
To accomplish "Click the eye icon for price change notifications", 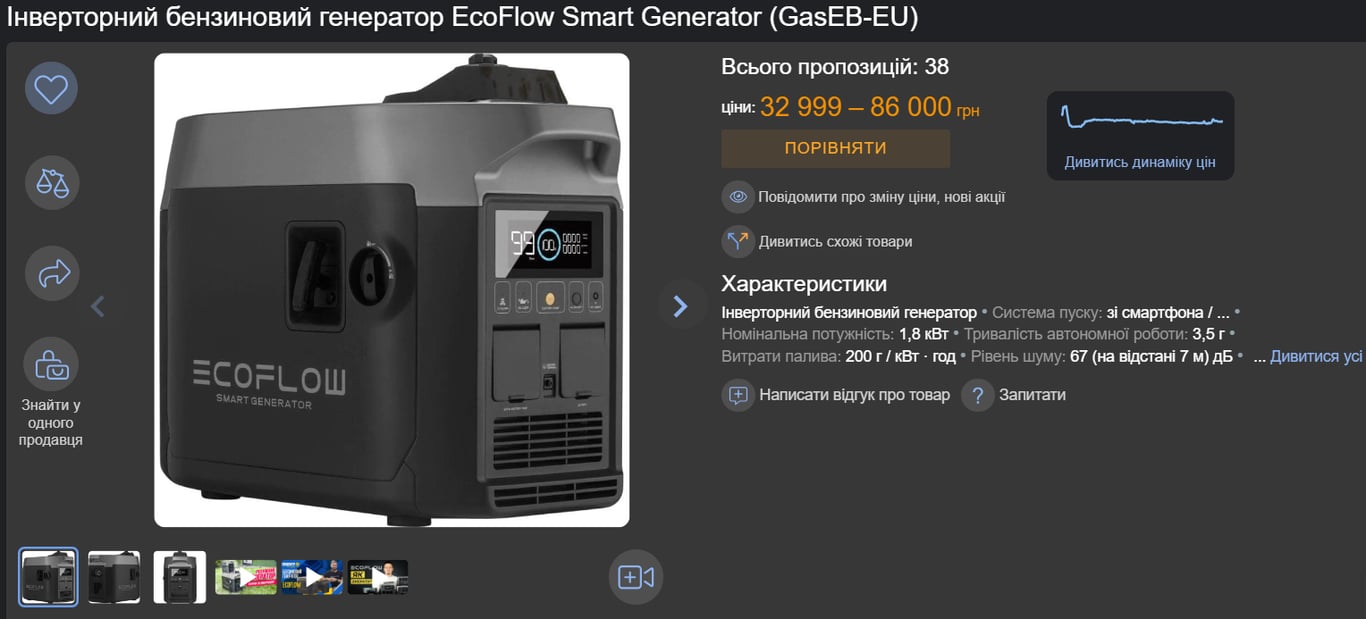I will (x=738, y=197).
